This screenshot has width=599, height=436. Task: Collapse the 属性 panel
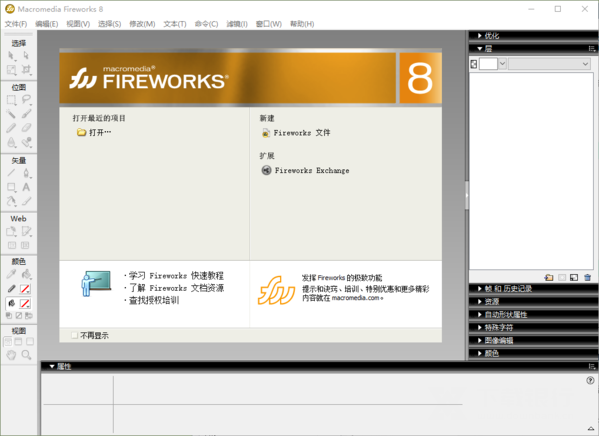click(52, 366)
